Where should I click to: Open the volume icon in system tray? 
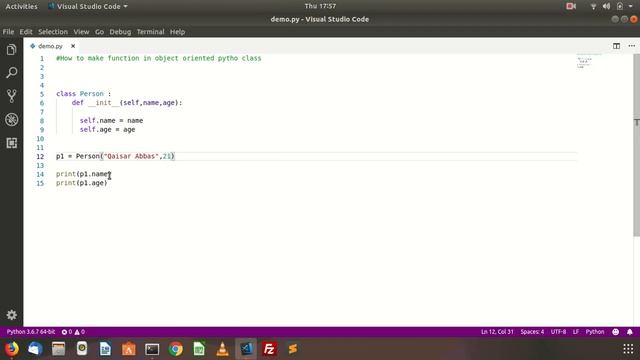pyautogui.click(x=607, y=6)
